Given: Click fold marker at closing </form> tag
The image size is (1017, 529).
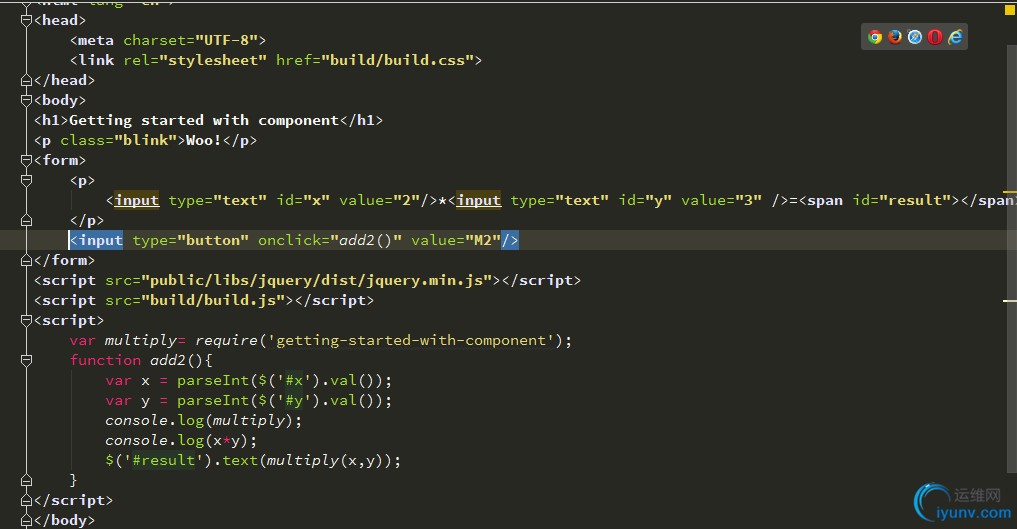Looking at the screenshot, I should point(27,261).
